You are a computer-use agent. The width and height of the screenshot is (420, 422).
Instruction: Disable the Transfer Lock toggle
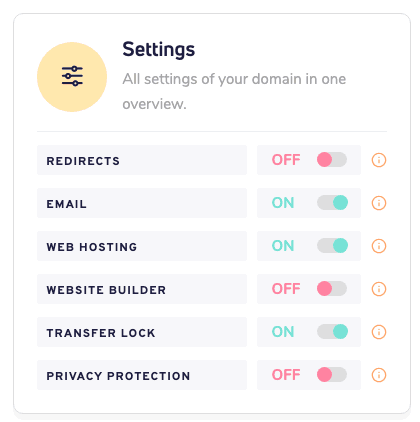point(332,332)
